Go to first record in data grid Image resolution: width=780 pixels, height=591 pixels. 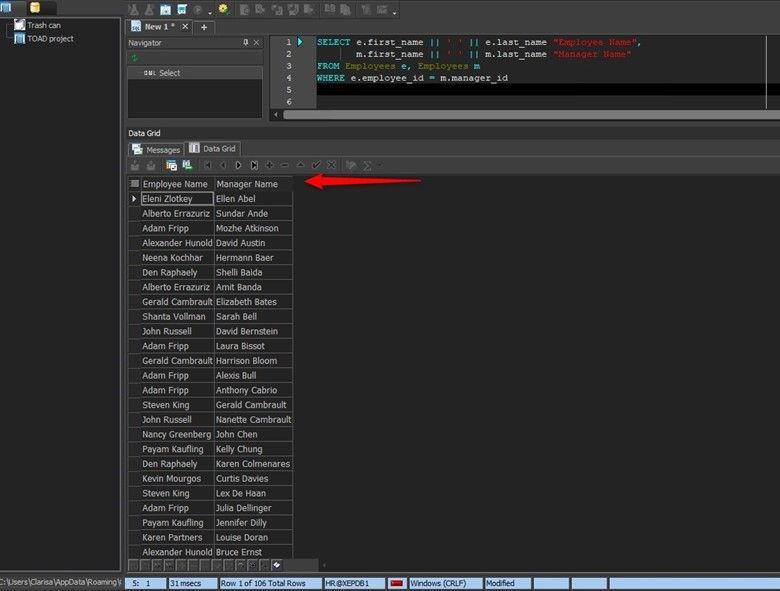208,165
